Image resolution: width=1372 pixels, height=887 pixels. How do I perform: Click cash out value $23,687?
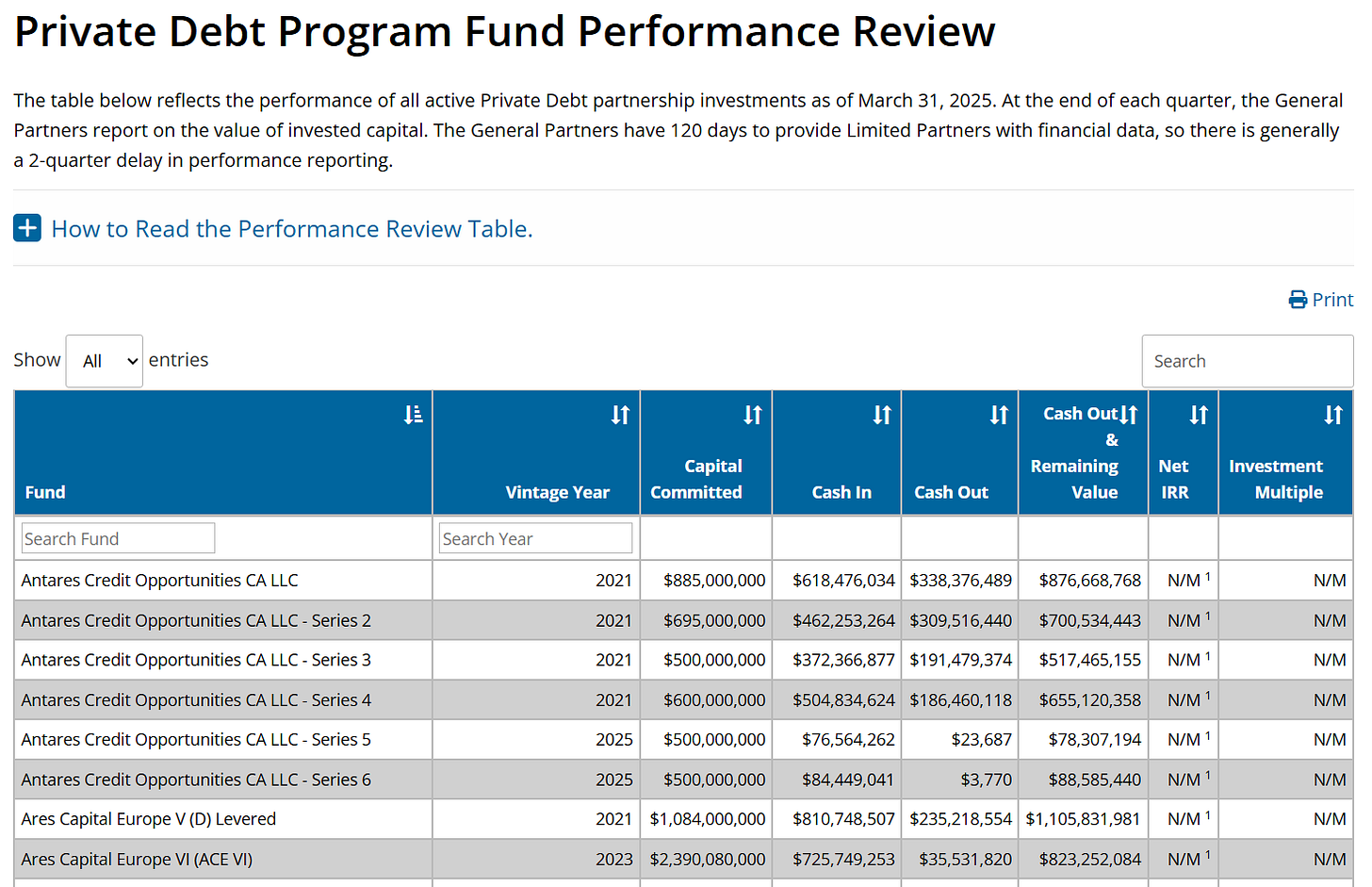982,740
